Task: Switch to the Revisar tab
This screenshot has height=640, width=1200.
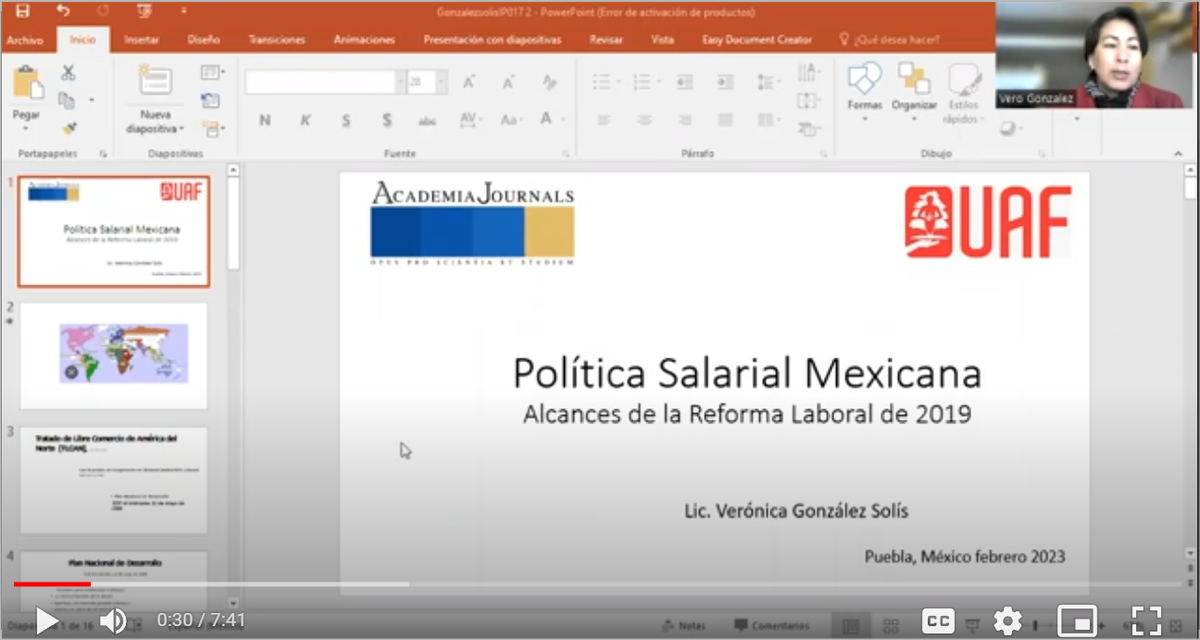Action: tap(606, 40)
